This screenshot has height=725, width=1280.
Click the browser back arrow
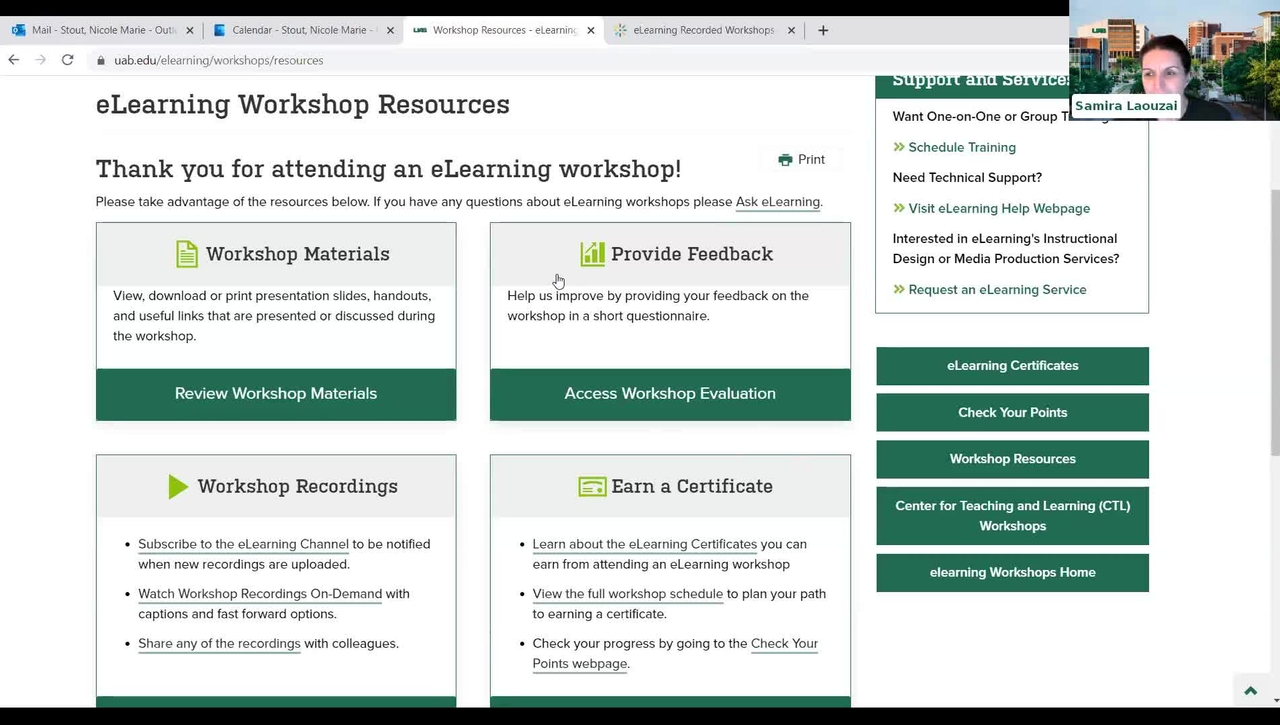[x=14, y=60]
